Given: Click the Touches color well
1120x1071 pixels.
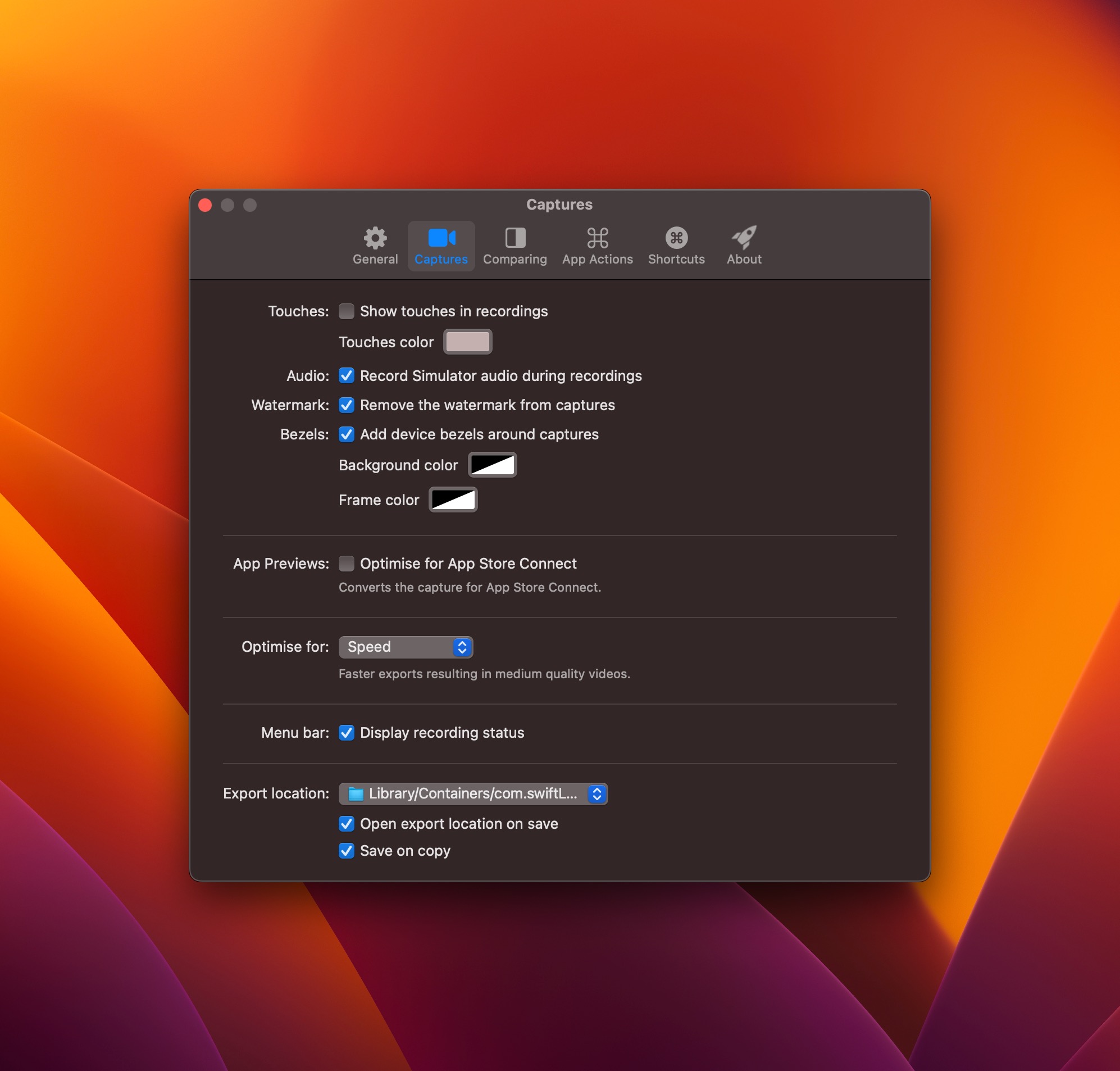Looking at the screenshot, I should [x=467, y=342].
